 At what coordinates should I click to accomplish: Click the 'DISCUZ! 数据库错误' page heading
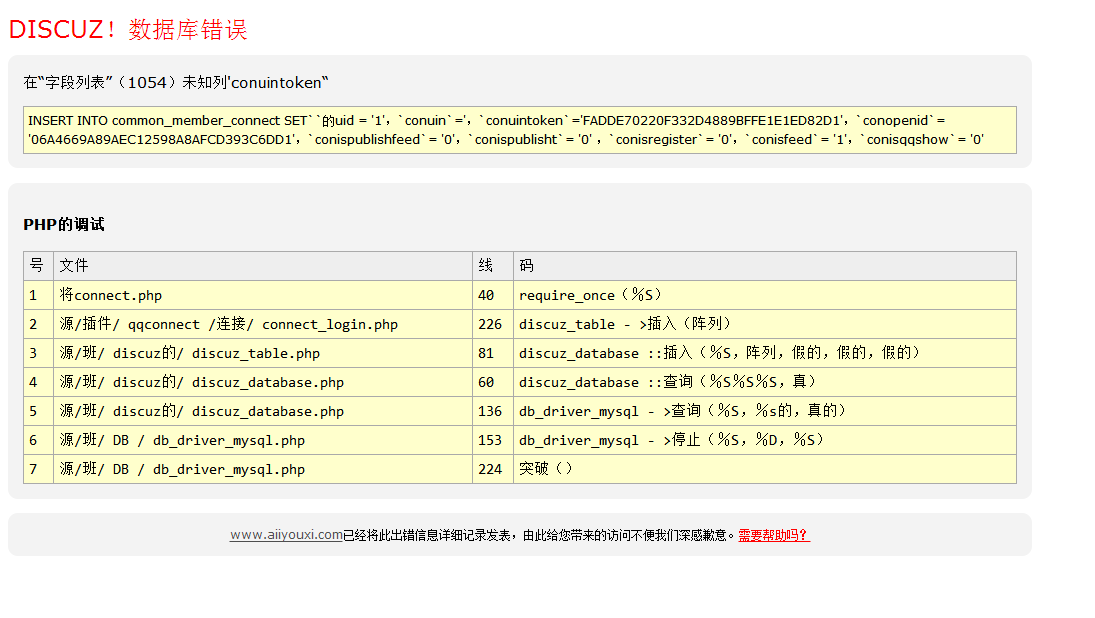pos(128,30)
